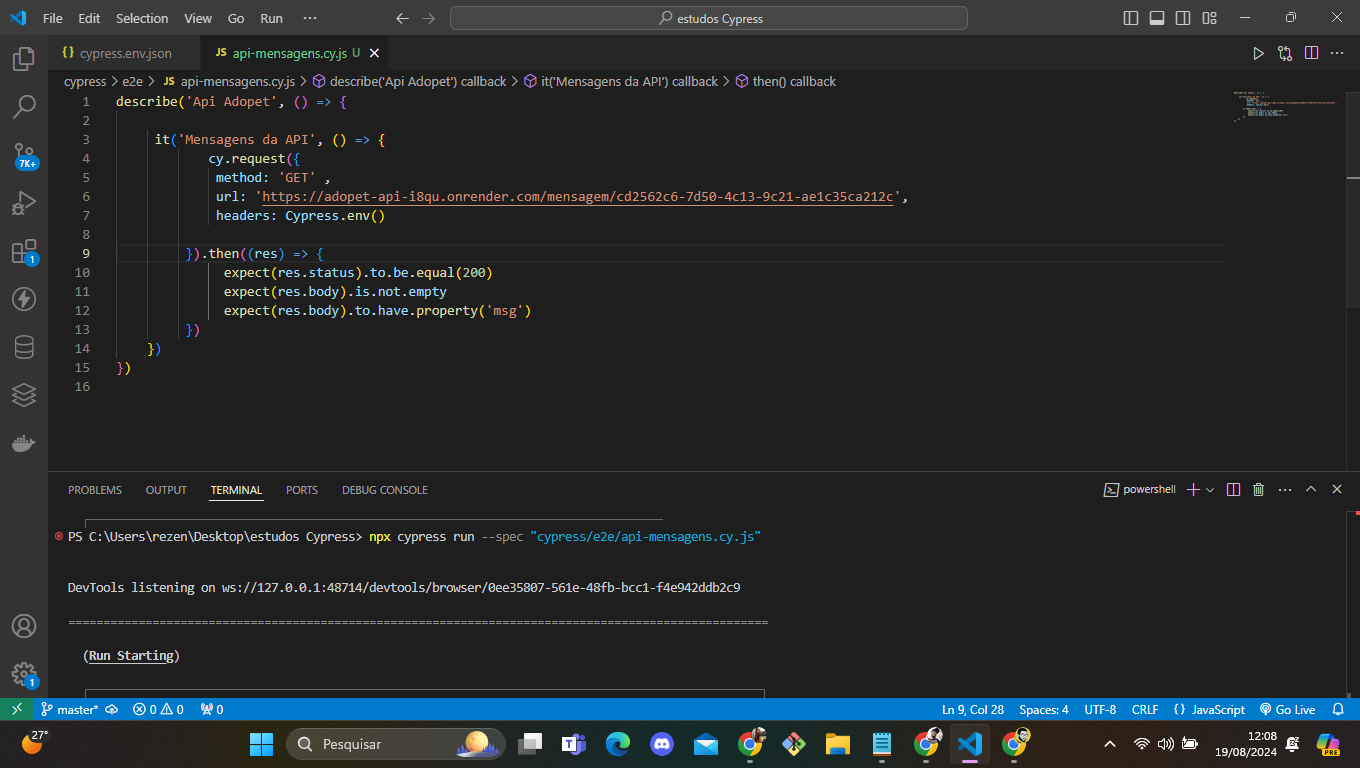
Task: Open notifications bell in status bar
Action: tap(1338, 709)
